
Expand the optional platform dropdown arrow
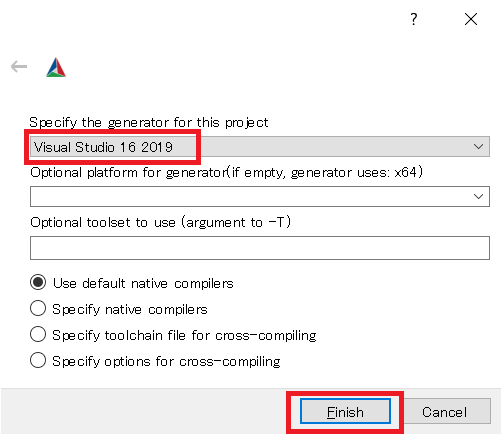point(478,197)
